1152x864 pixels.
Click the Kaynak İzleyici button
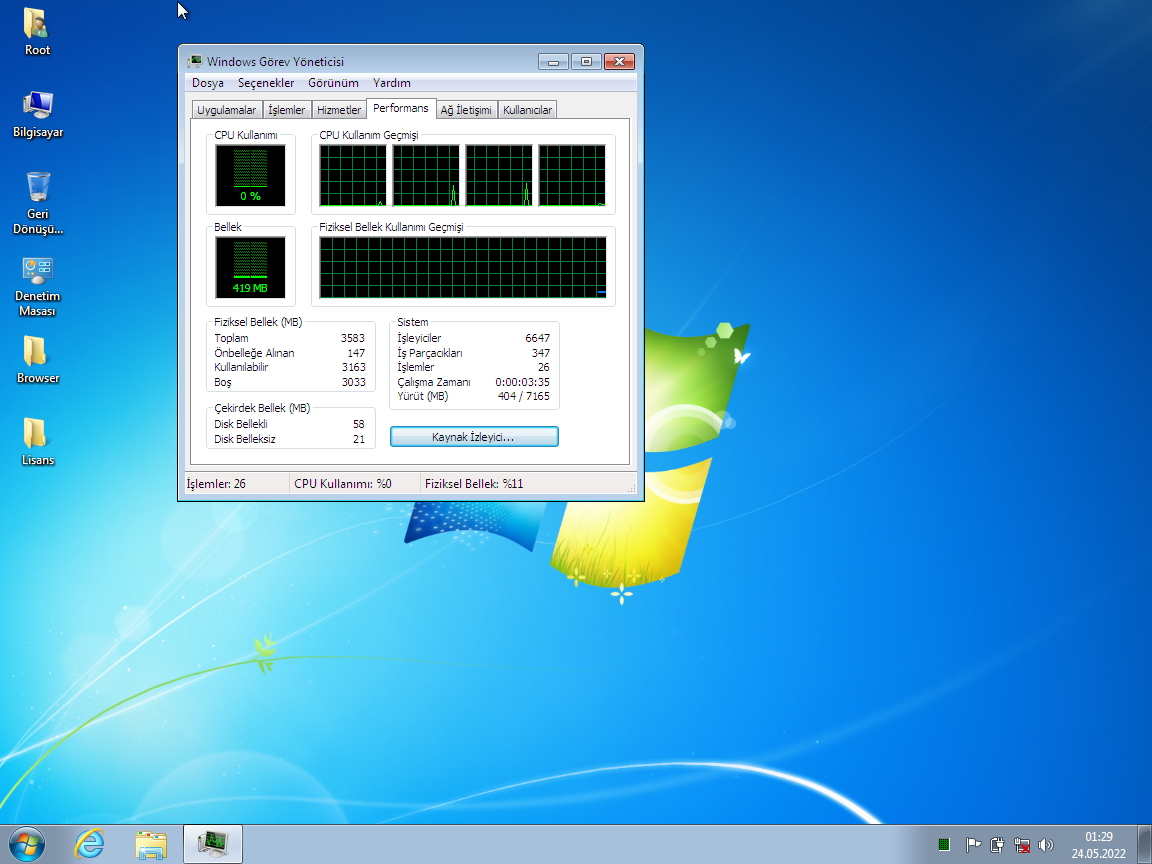[474, 437]
